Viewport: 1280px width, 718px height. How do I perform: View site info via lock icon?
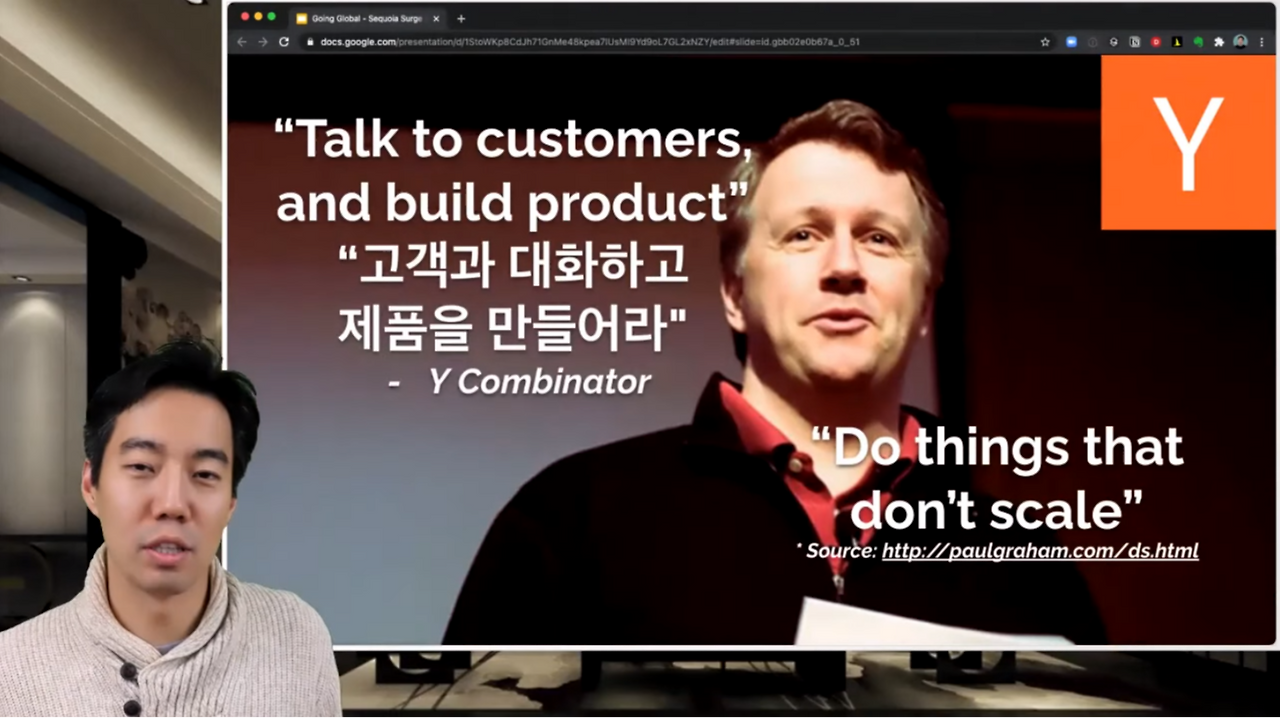pos(310,42)
